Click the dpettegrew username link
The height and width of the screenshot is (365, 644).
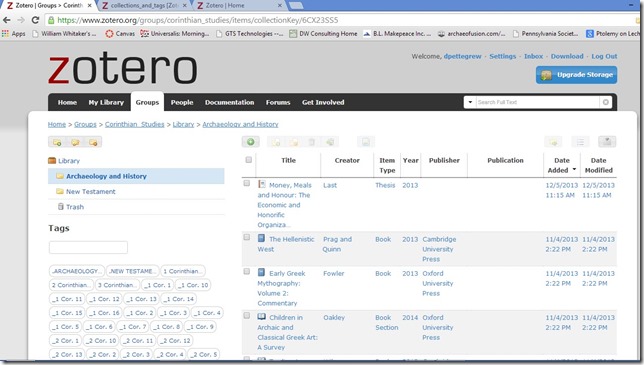click(462, 56)
